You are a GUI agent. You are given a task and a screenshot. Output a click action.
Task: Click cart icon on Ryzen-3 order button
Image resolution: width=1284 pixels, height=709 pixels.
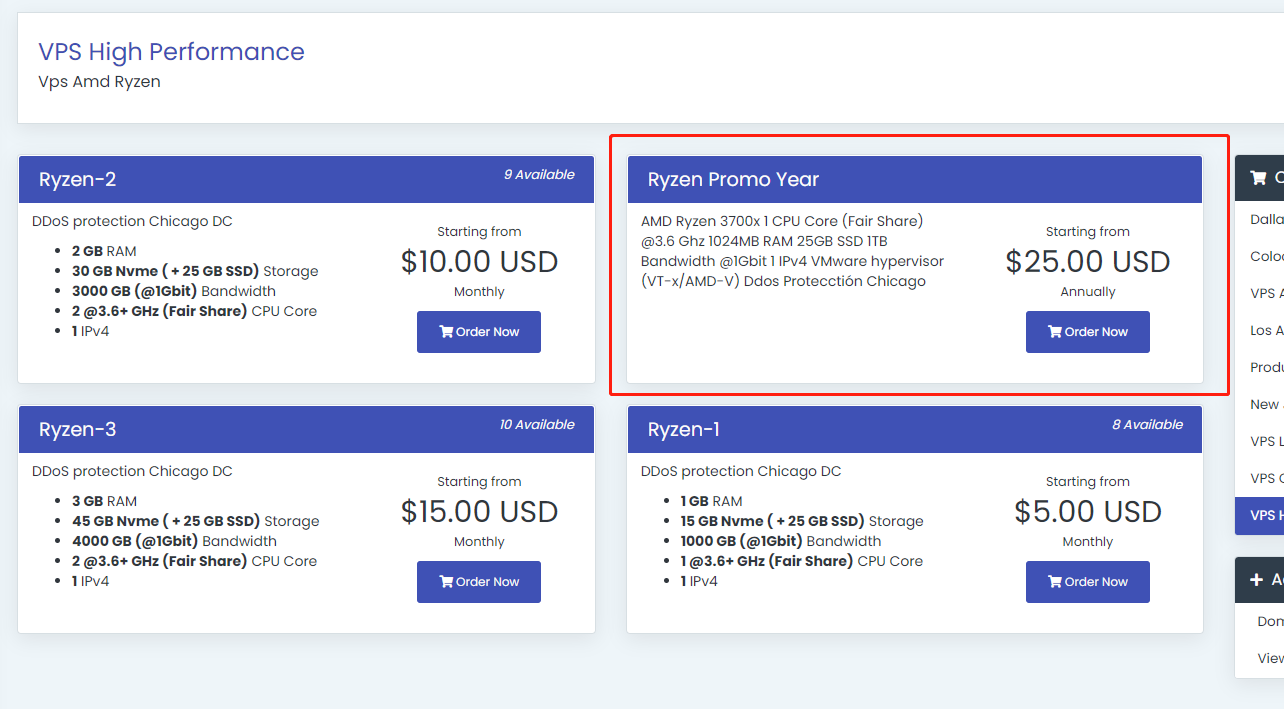446,582
